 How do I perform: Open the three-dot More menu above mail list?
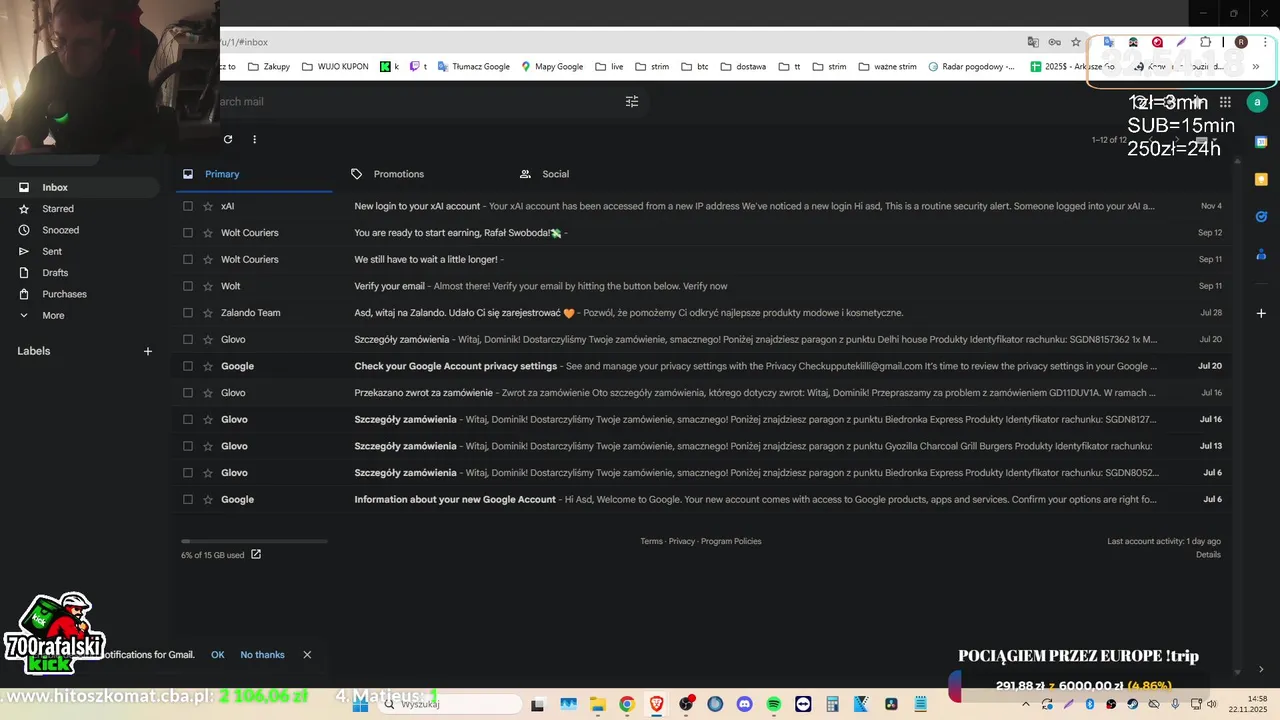pos(254,139)
